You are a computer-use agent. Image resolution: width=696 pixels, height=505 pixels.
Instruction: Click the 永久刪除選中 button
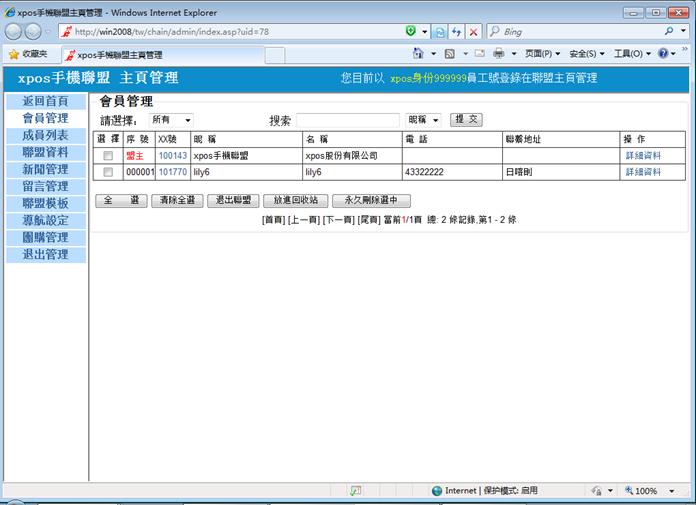[371, 200]
